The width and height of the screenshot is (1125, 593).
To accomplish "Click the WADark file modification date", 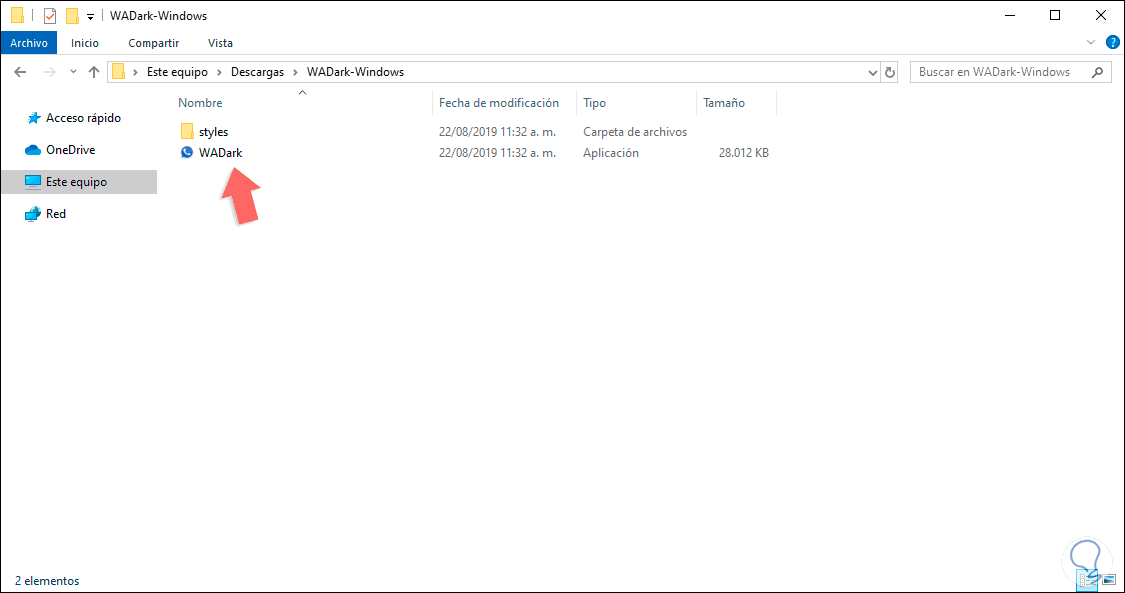I will point(497,153).
